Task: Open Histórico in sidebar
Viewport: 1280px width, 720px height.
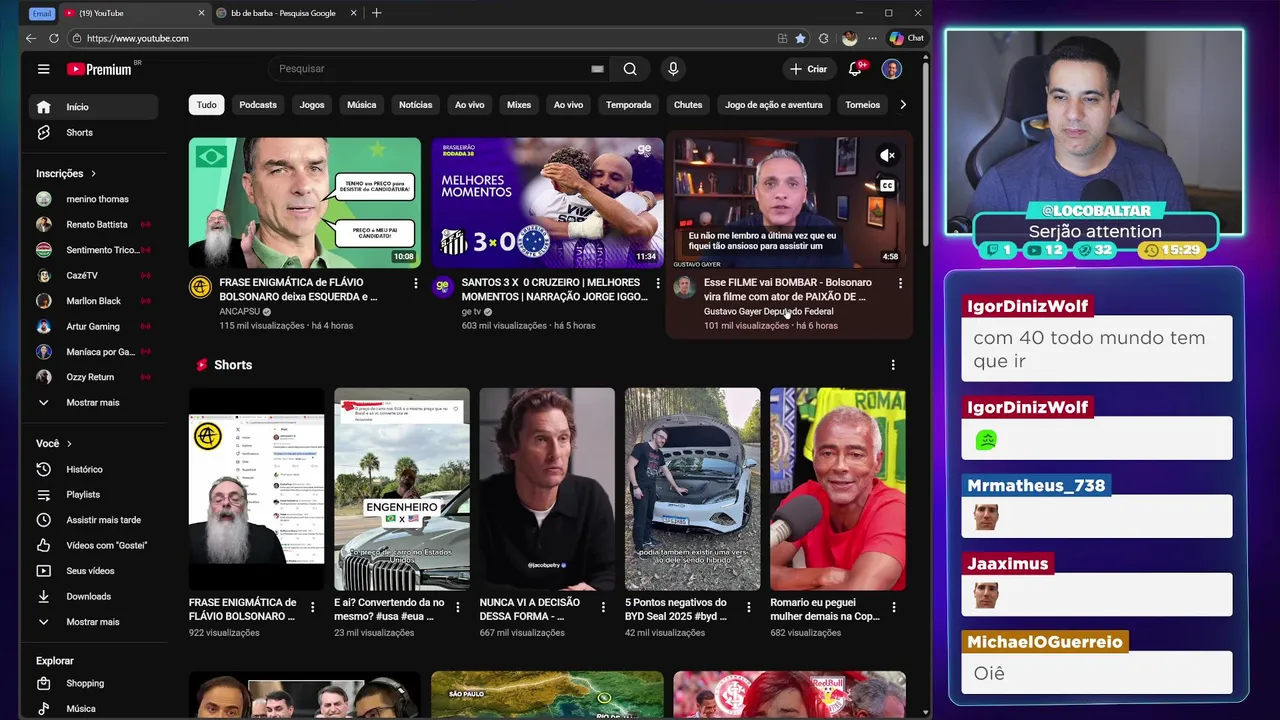Action: (93, 469)
